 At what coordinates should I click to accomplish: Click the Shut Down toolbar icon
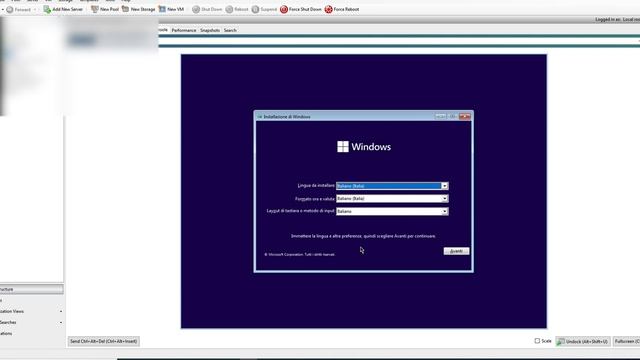coord(196,9)
